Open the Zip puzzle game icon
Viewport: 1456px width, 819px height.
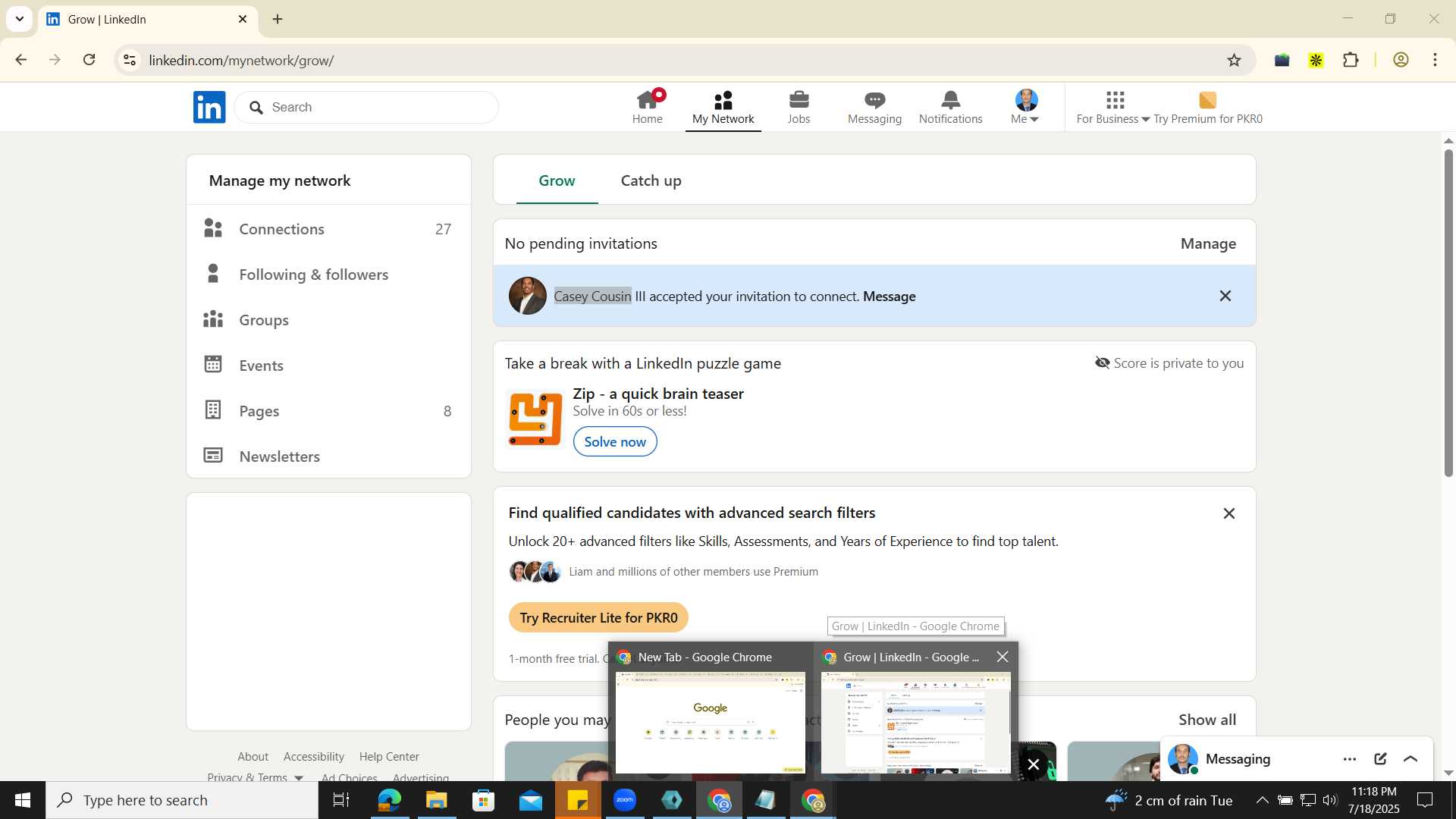click(535, 419)
